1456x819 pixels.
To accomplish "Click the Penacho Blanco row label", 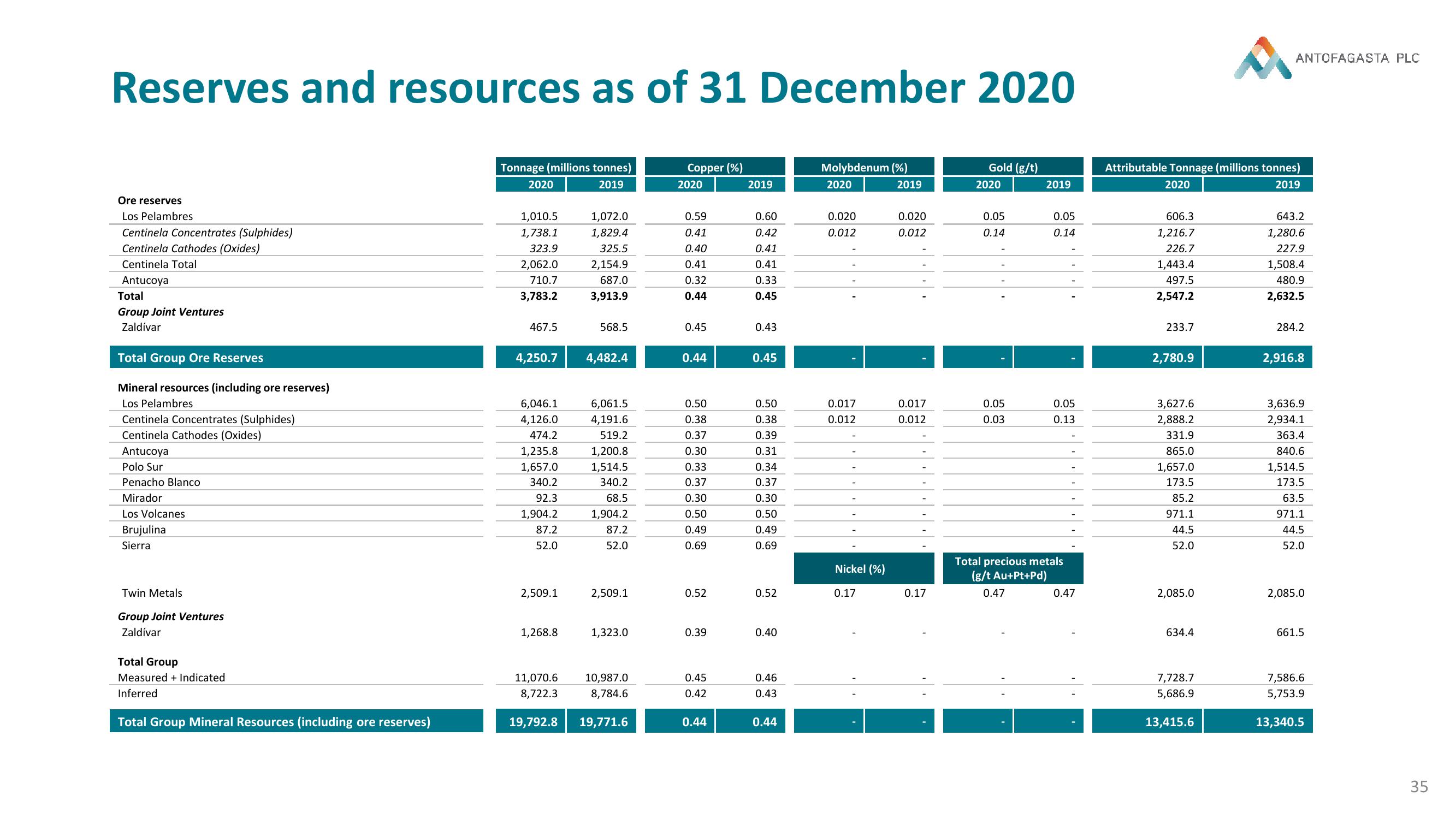I will [161, 482].
